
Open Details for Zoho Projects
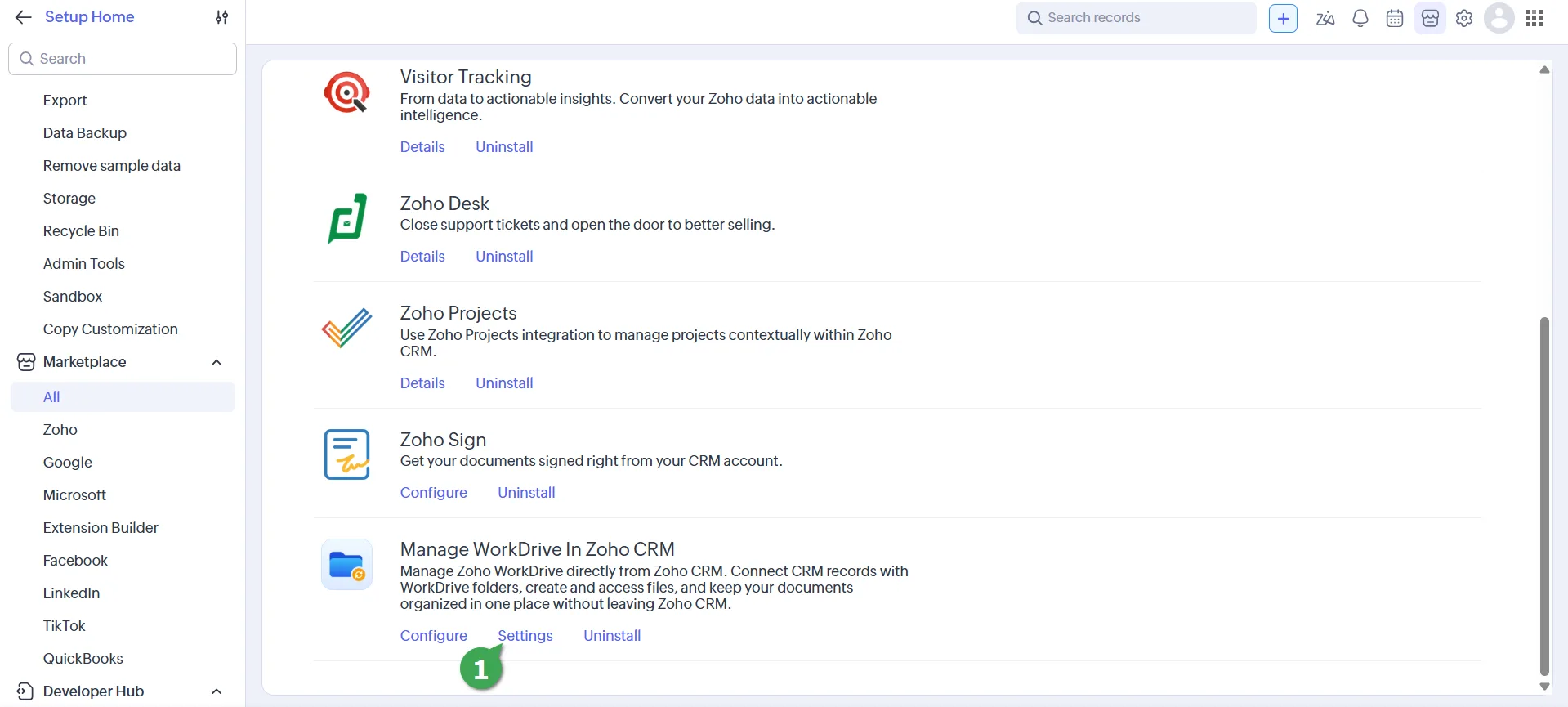click(422, 383)
